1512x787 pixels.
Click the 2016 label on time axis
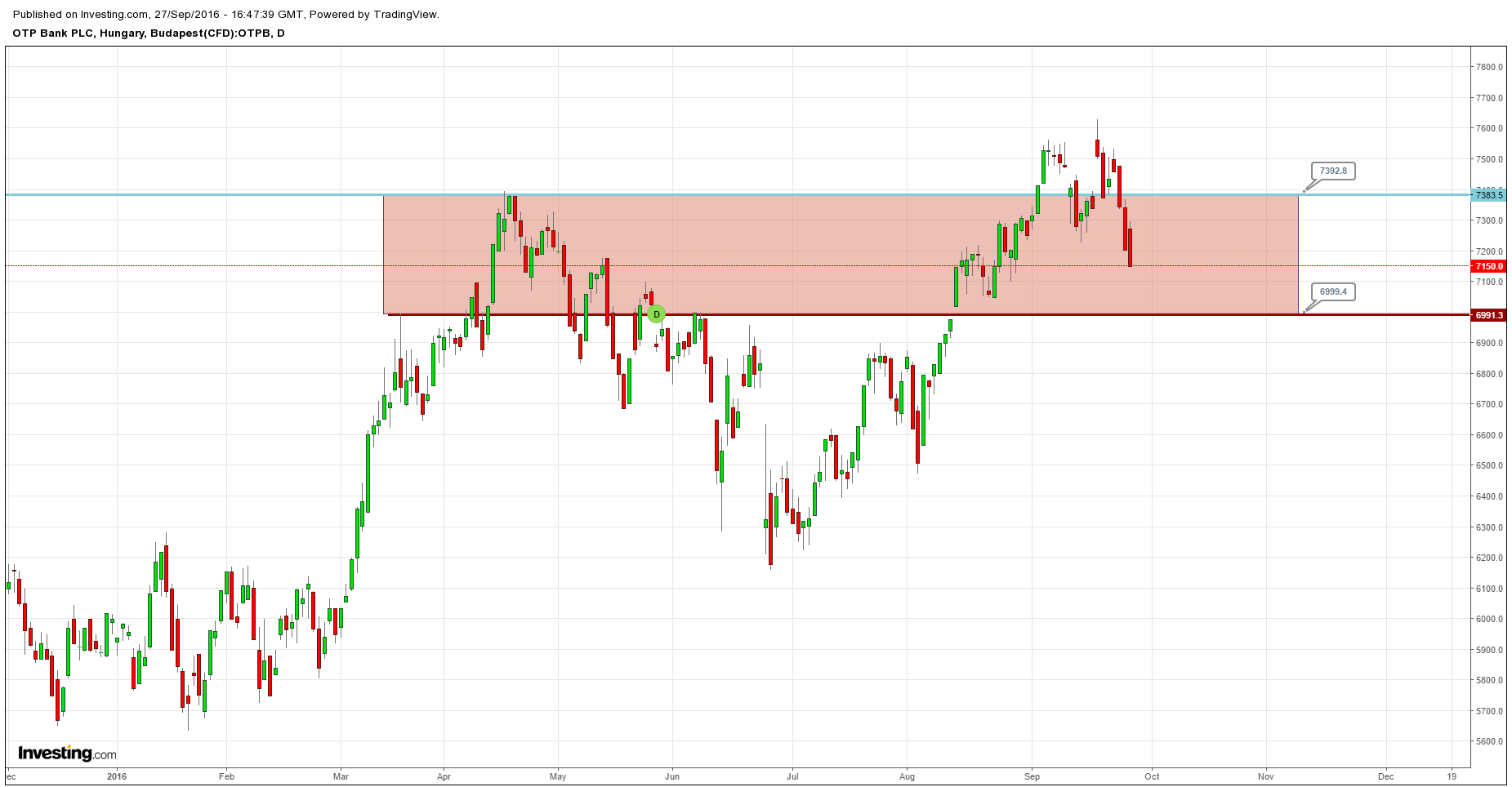pos(117,776)
